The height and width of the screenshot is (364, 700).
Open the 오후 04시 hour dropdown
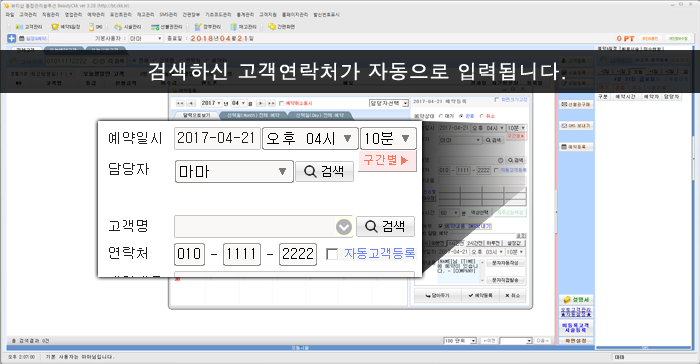pos(310,138)
